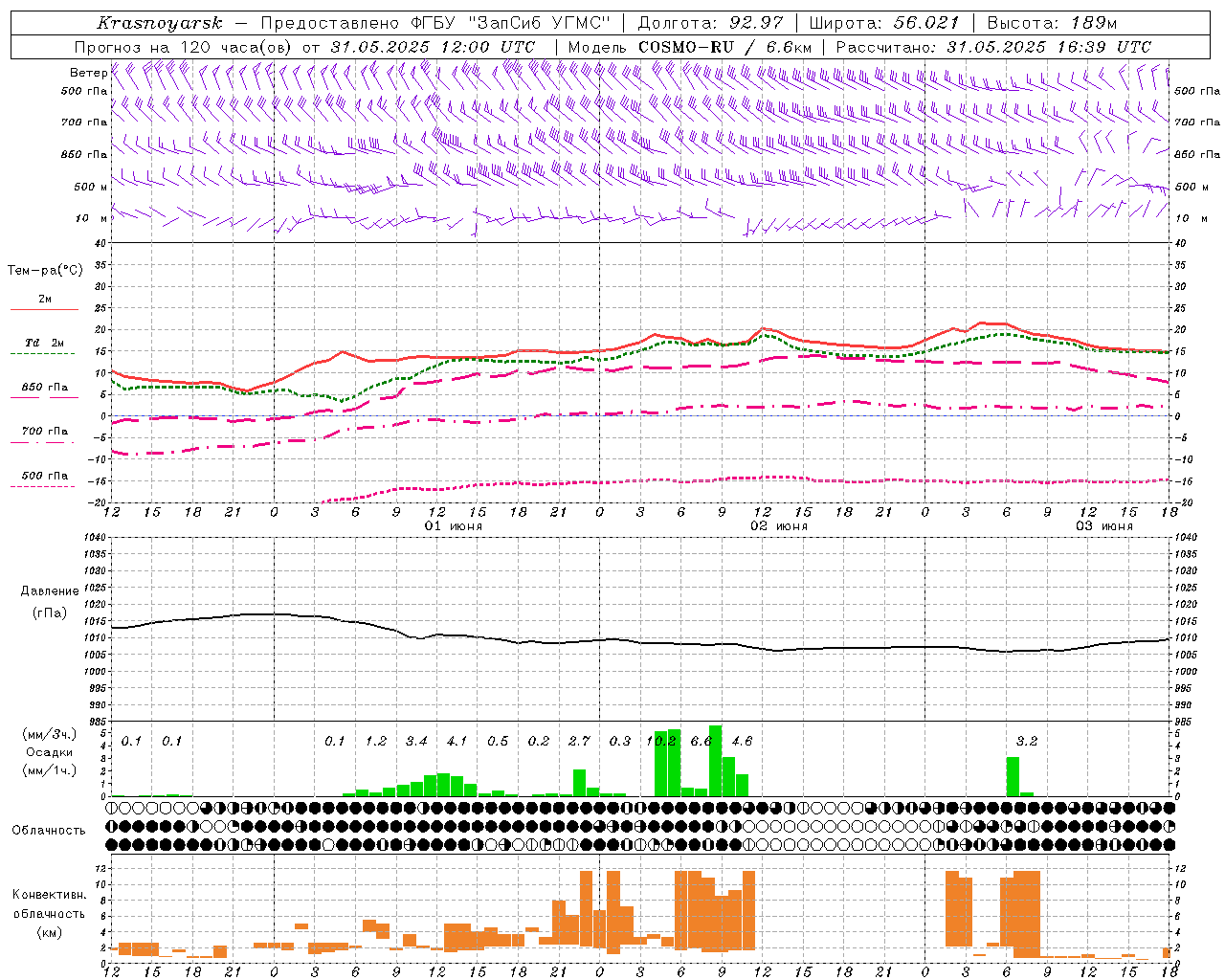Click the '1.2' precipitation value
This screenshot has height=980, width=1225.
(x=376, y=741)
